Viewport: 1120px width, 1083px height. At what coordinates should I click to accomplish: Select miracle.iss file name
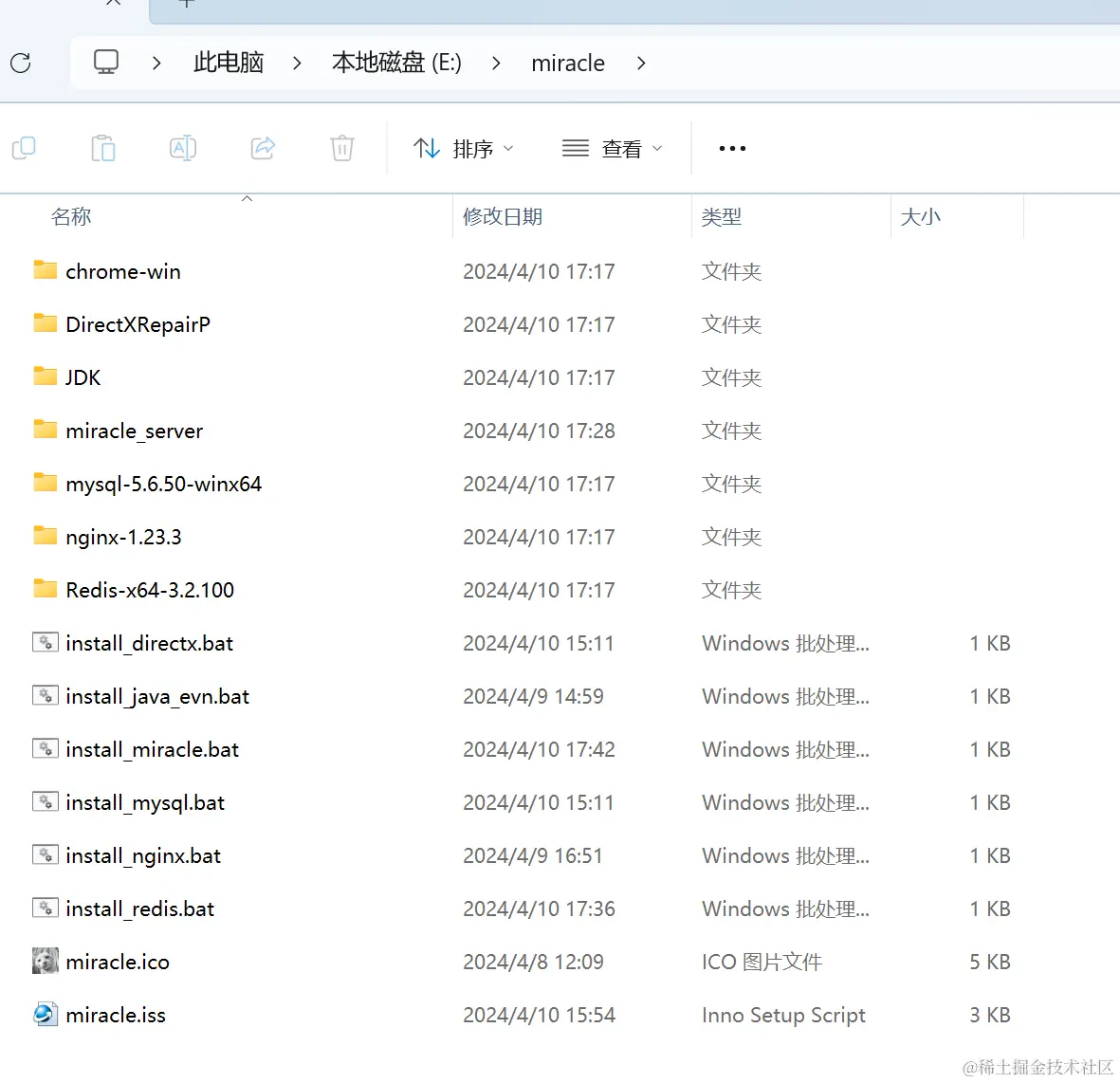115,1015
